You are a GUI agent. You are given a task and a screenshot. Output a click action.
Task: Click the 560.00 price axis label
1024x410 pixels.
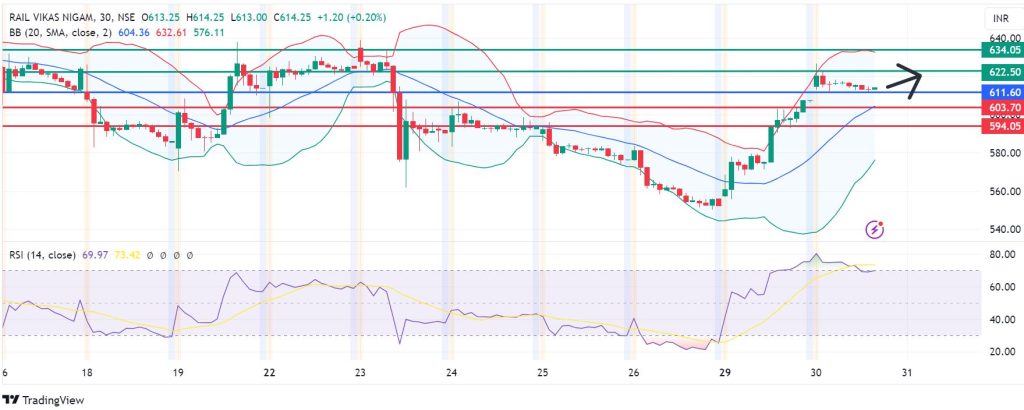pos(1004,192)
